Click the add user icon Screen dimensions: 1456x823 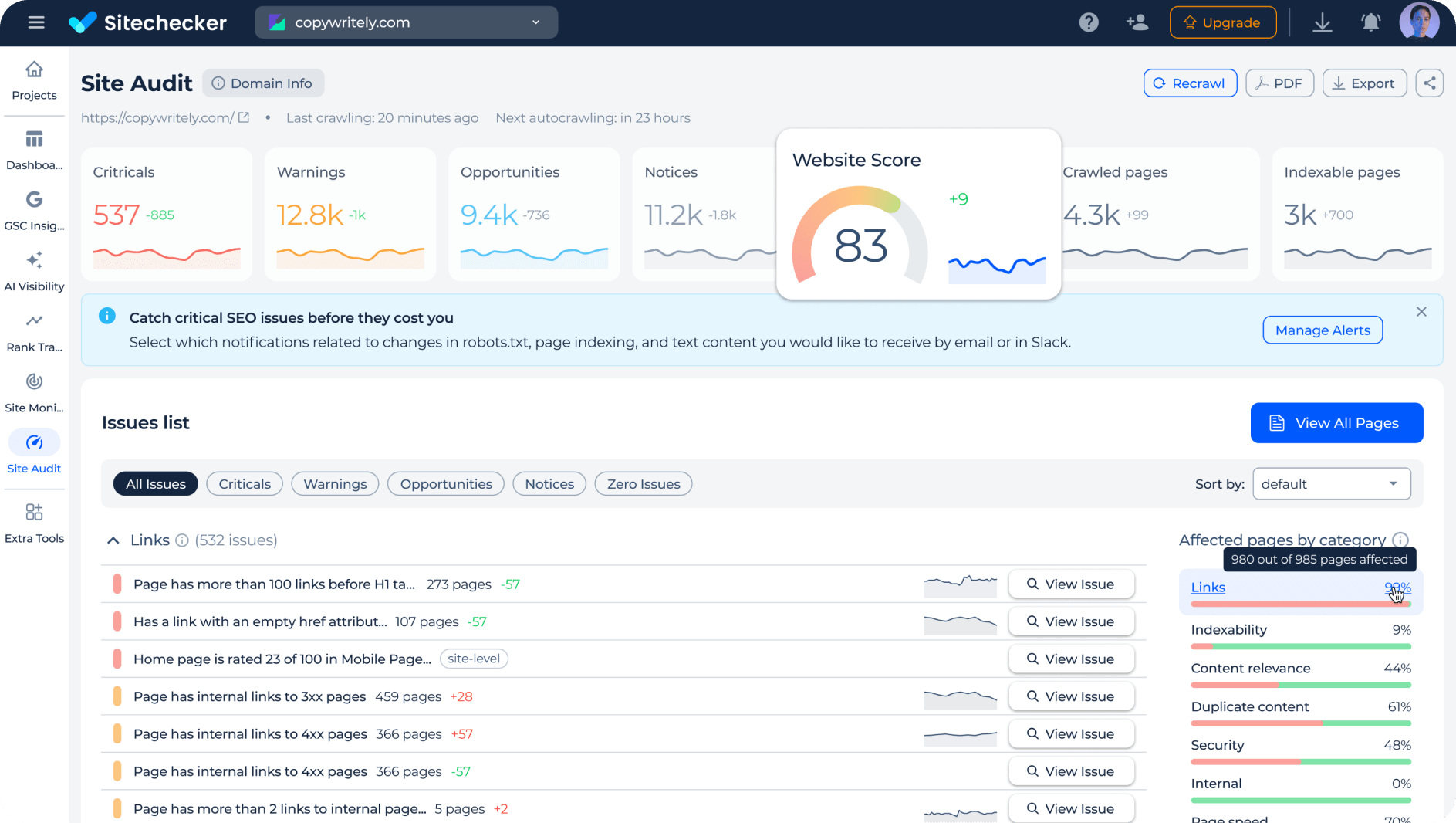[1137, 22]
